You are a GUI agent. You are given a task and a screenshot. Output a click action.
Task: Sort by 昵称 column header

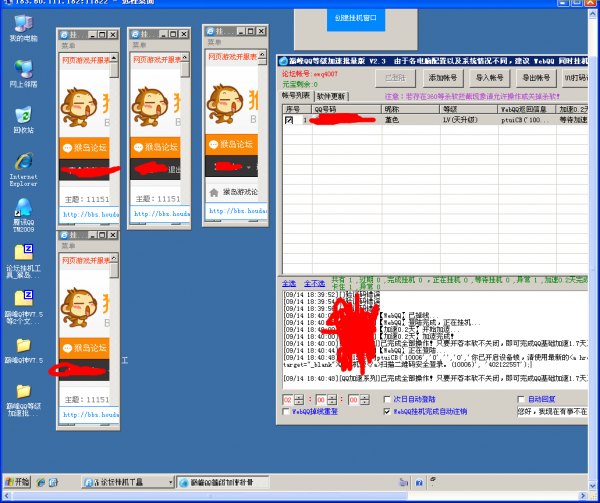tap(411, 109)
